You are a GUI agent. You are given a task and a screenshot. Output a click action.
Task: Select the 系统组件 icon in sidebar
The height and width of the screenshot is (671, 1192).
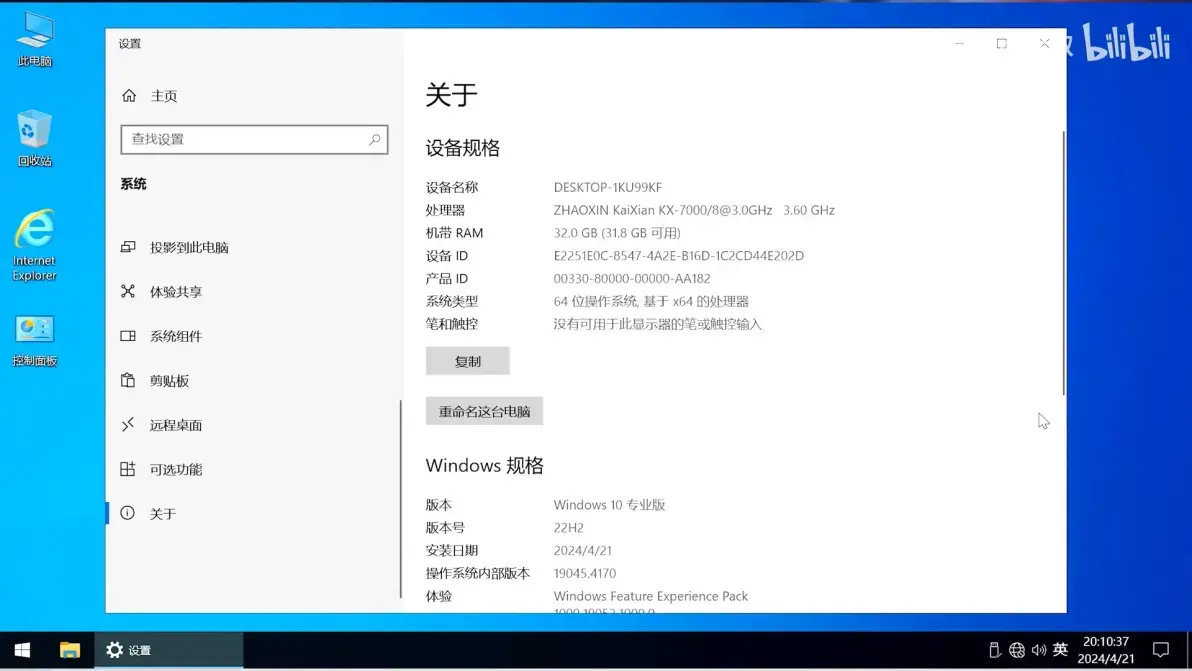click(x=128, y=336)
